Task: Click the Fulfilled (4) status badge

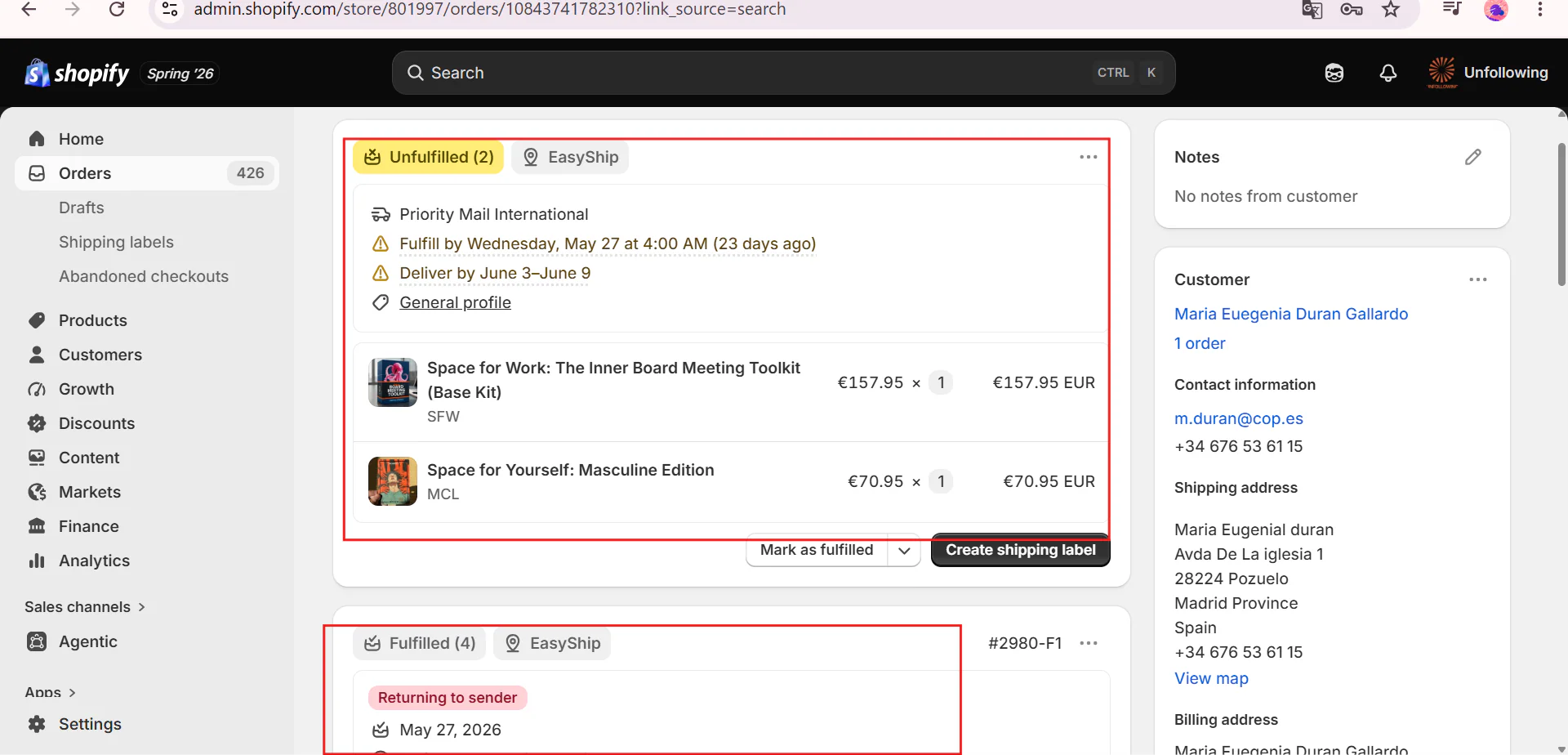Action: point(420,643)
